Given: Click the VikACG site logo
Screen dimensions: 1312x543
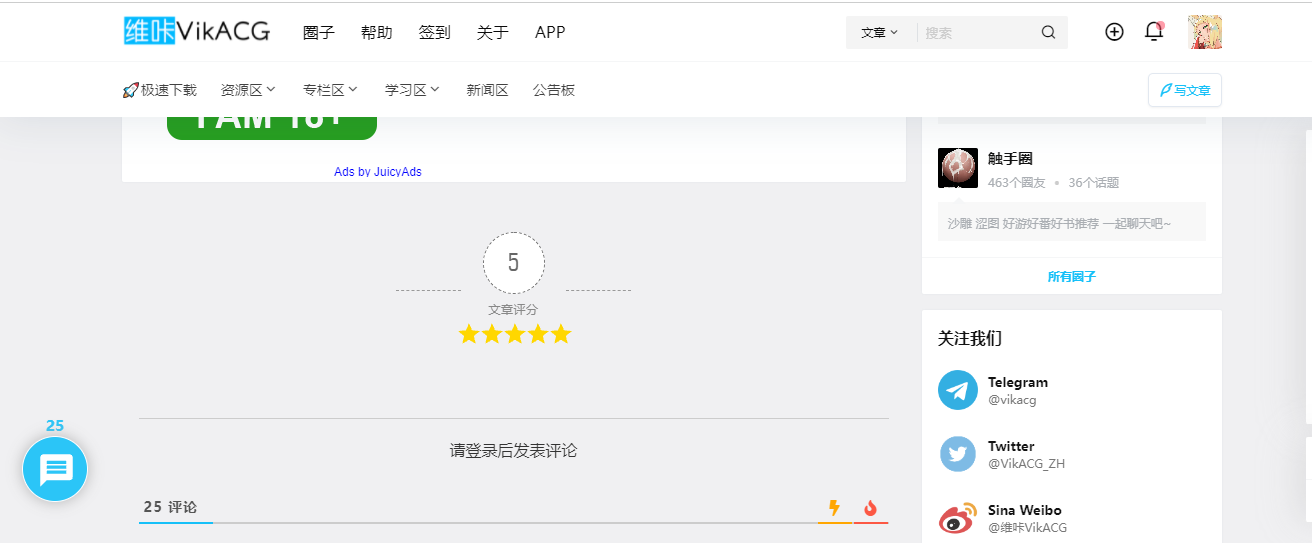Looking at the screenshot, I should click(197, 32).
